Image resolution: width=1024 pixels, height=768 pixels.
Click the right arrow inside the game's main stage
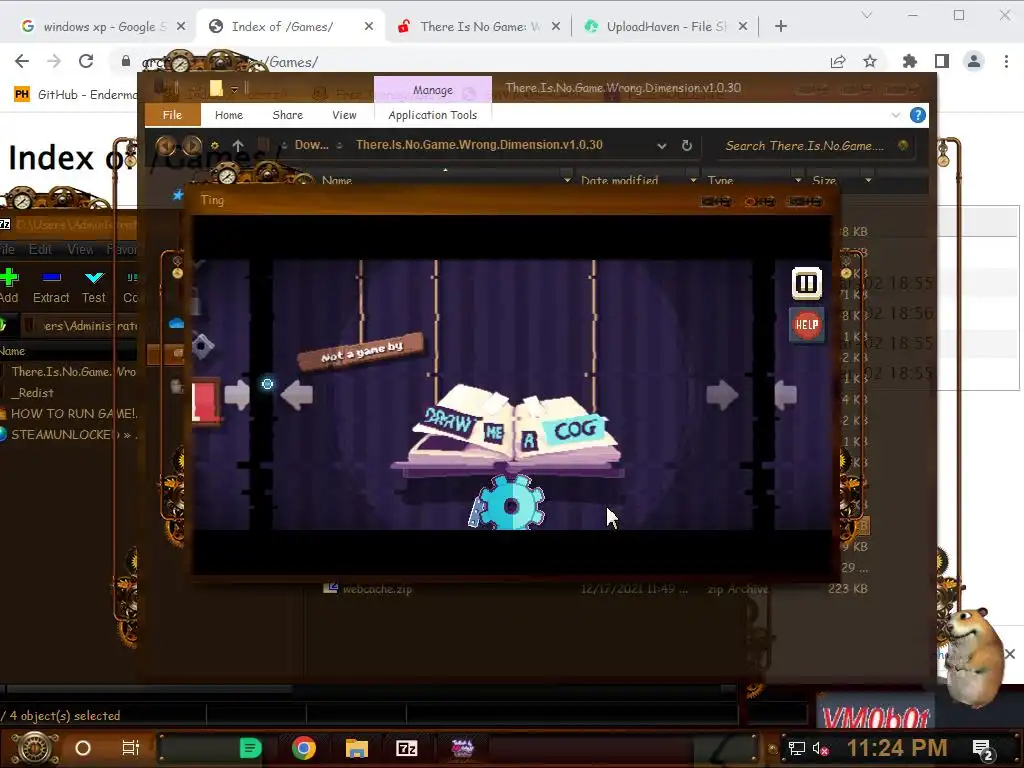point(722,395)
